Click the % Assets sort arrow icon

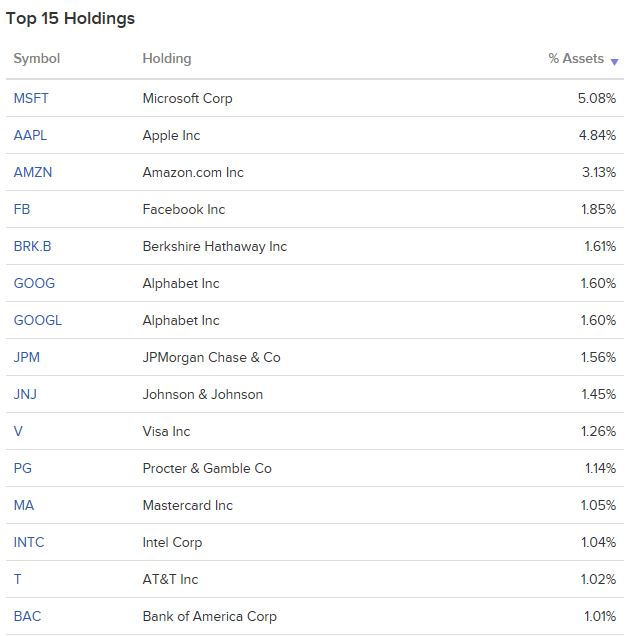614,62
